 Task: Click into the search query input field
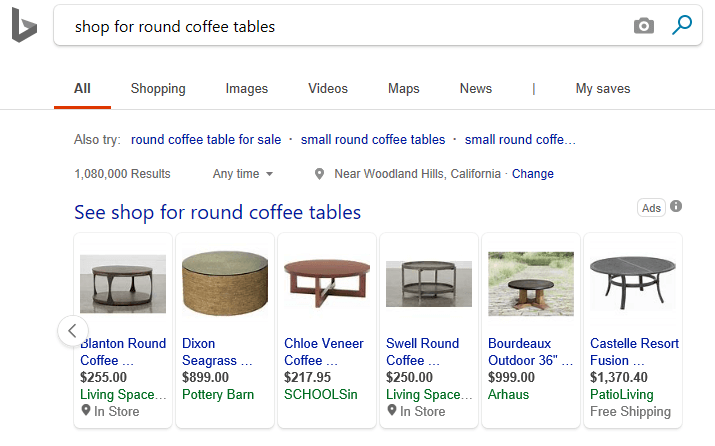click(347, 26)
